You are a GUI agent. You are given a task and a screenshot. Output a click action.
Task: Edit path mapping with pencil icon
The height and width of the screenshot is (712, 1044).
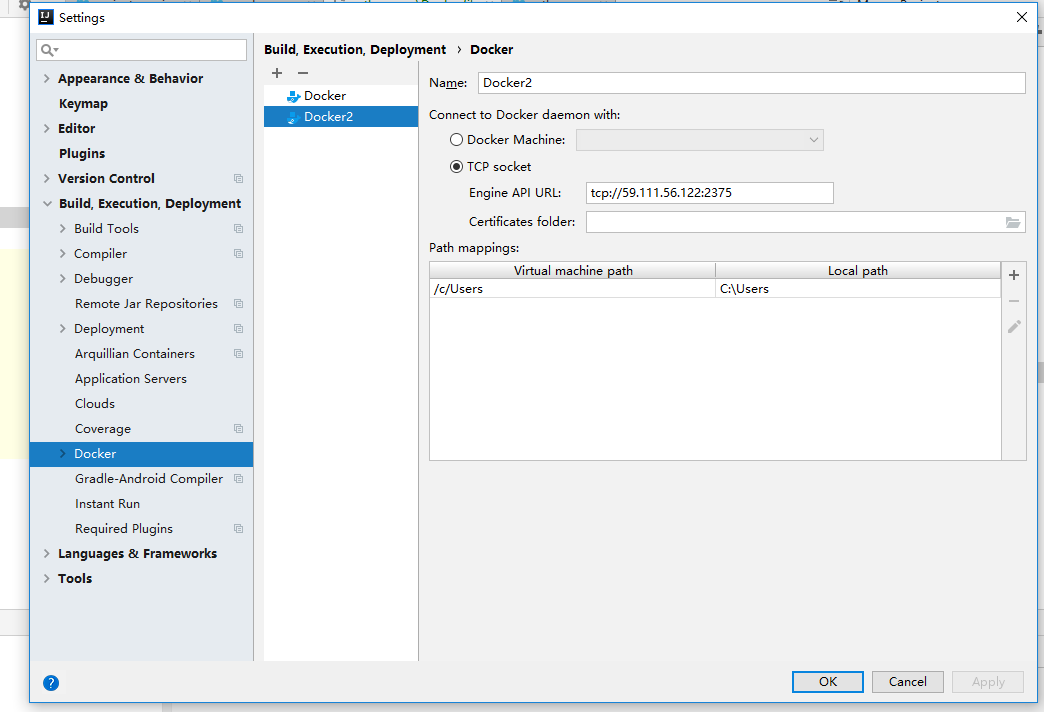[x=1014, y=326]
